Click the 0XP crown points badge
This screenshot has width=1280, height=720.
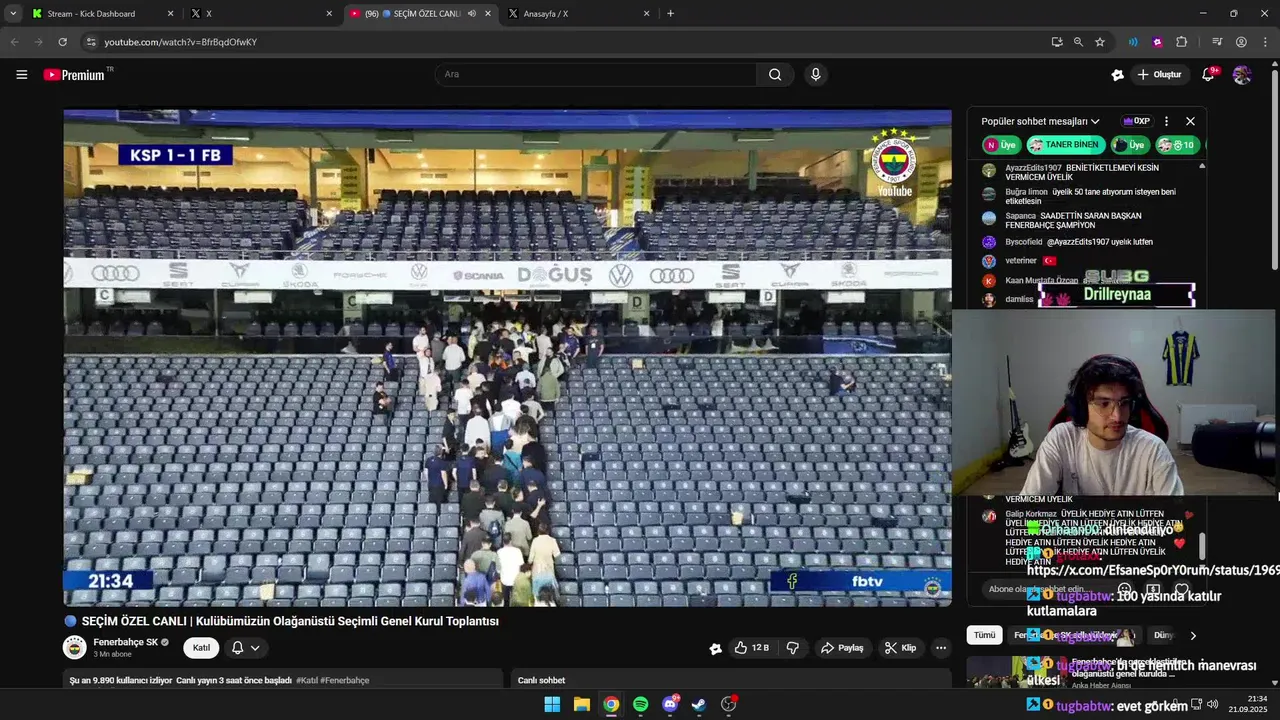click(x=1136, y=121)
